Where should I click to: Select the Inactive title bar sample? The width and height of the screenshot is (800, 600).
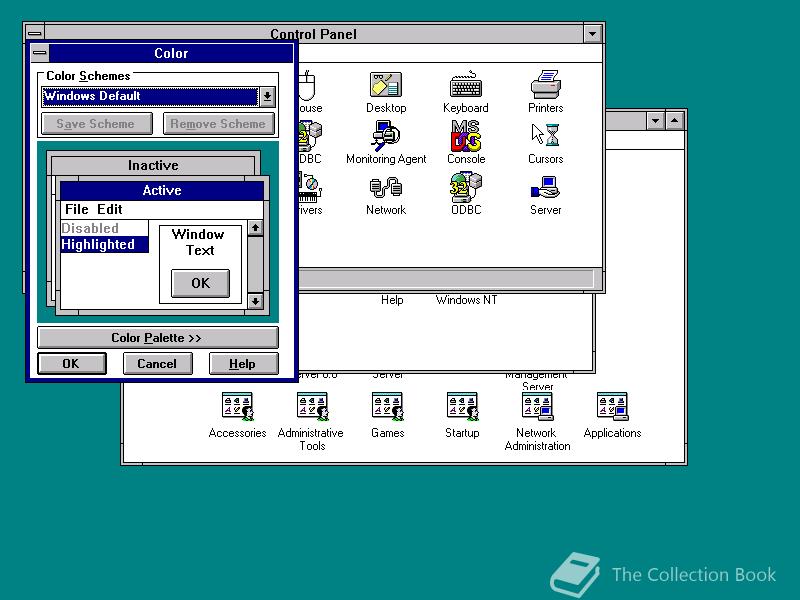153,165
